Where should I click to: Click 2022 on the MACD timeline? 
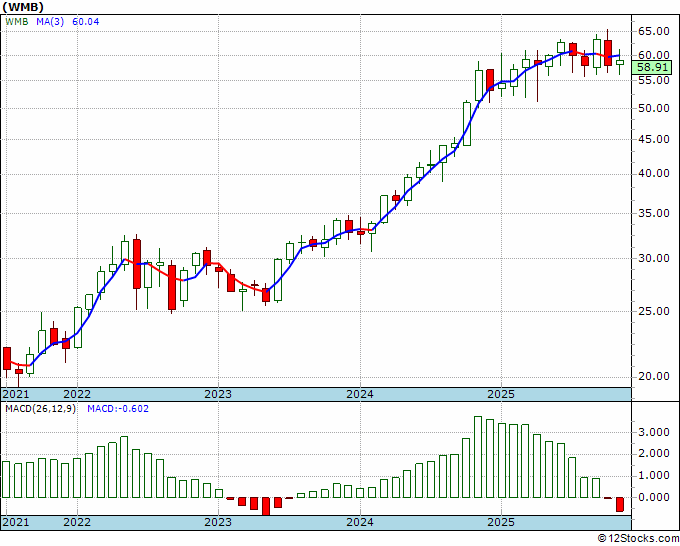pos(77,522)
